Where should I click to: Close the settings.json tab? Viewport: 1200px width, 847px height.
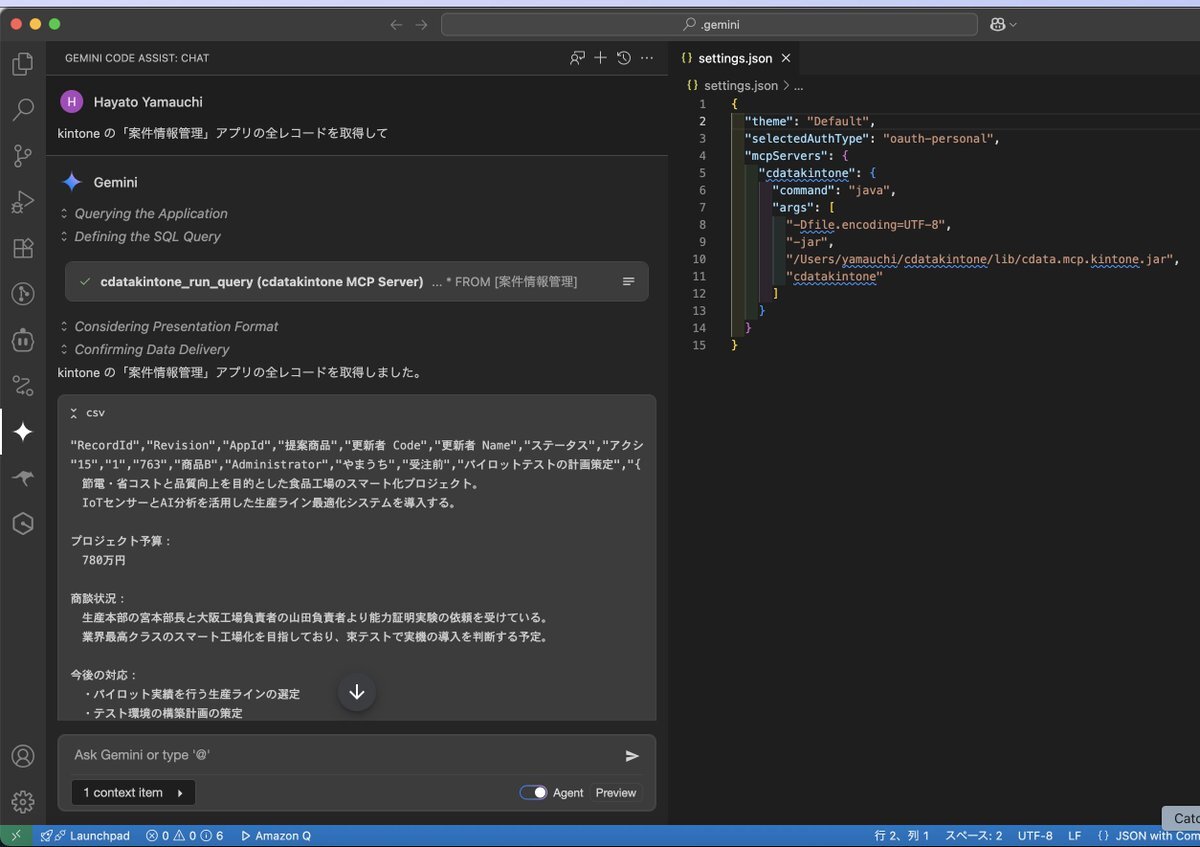pyautogui.click(x=786, y=58)
